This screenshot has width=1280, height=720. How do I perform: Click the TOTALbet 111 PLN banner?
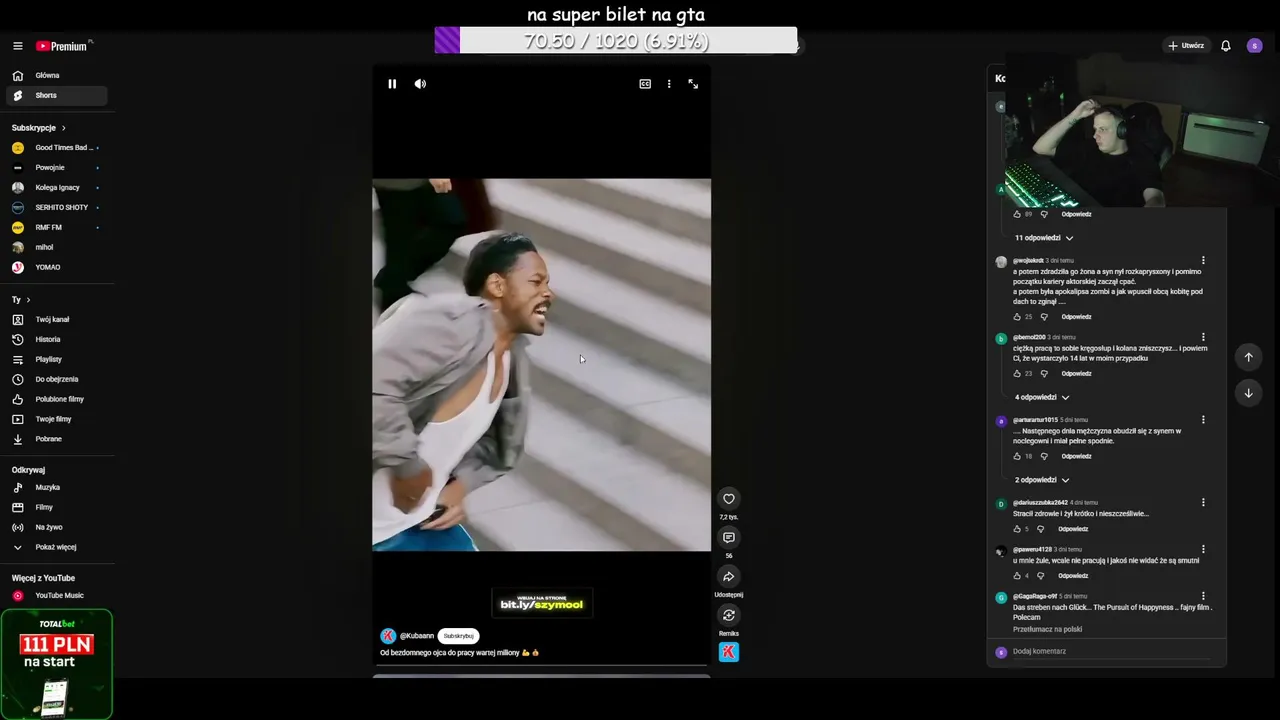tap(56, 664)
